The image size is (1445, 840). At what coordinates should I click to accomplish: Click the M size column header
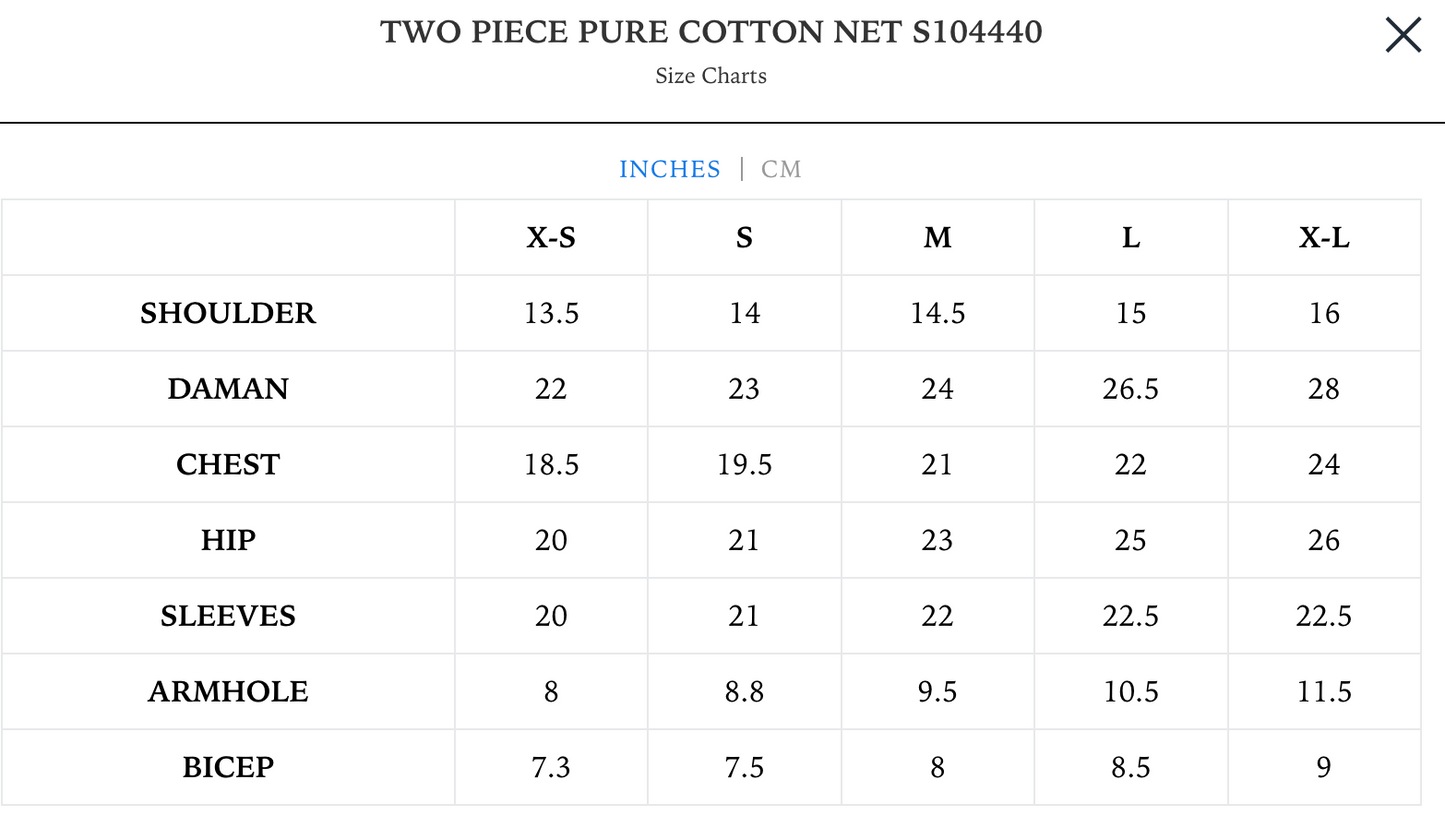coord(937,238)
